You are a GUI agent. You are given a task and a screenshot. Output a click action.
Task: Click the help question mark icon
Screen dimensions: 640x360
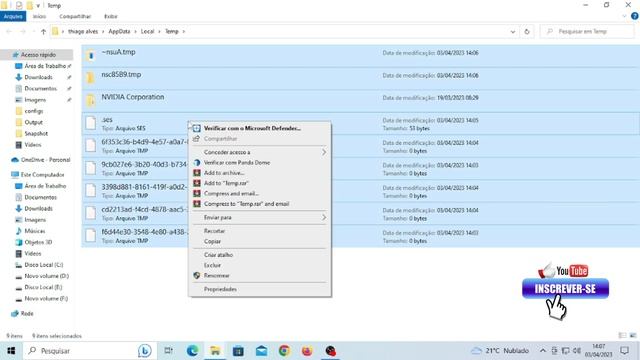pyautogui.click(x=634, y=16)
